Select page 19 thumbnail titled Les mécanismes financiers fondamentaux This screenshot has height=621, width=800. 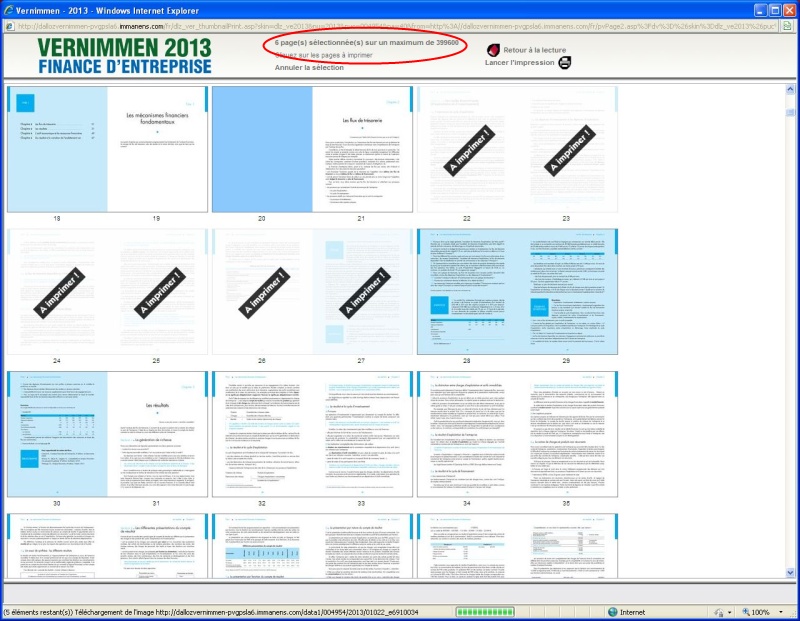point(158,149)
